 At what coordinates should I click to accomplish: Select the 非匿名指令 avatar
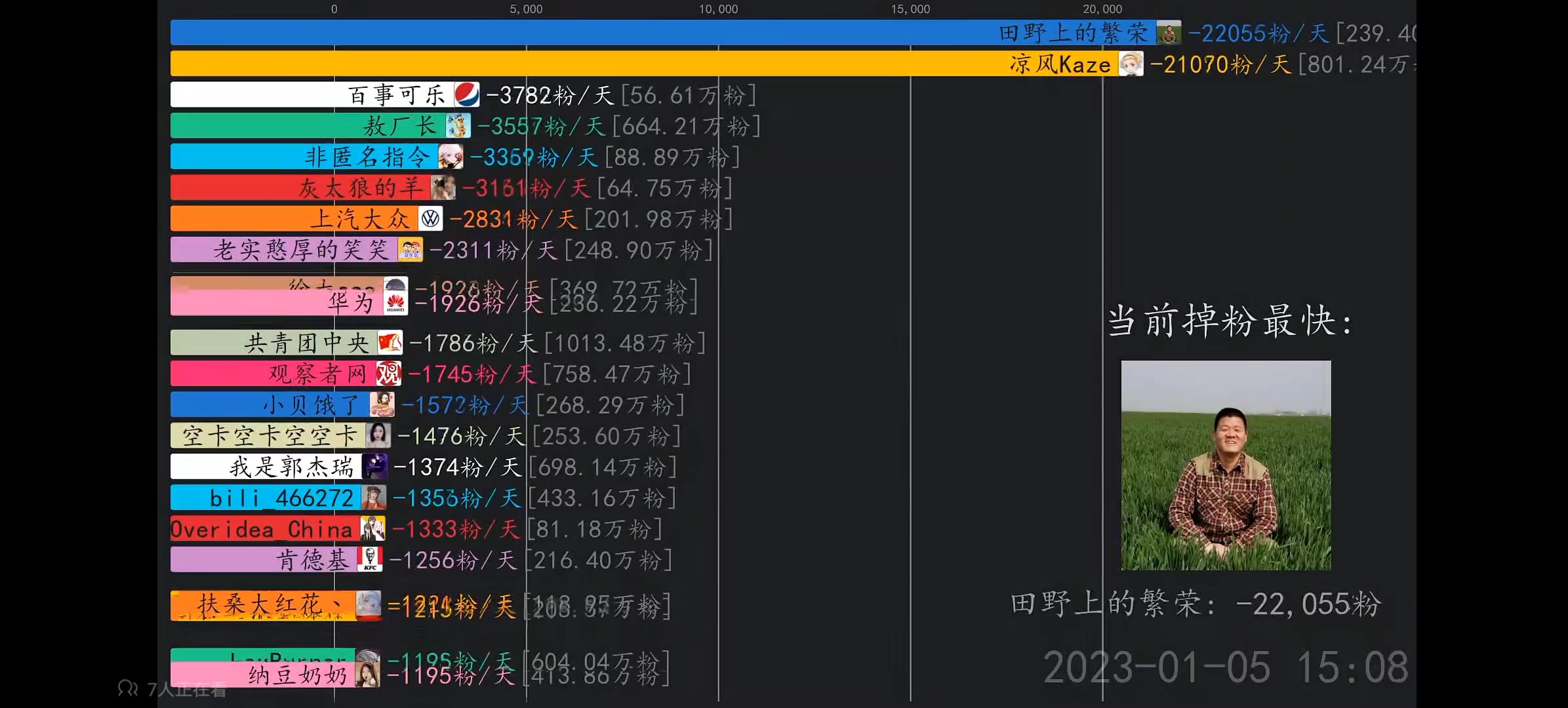point(451,157)
